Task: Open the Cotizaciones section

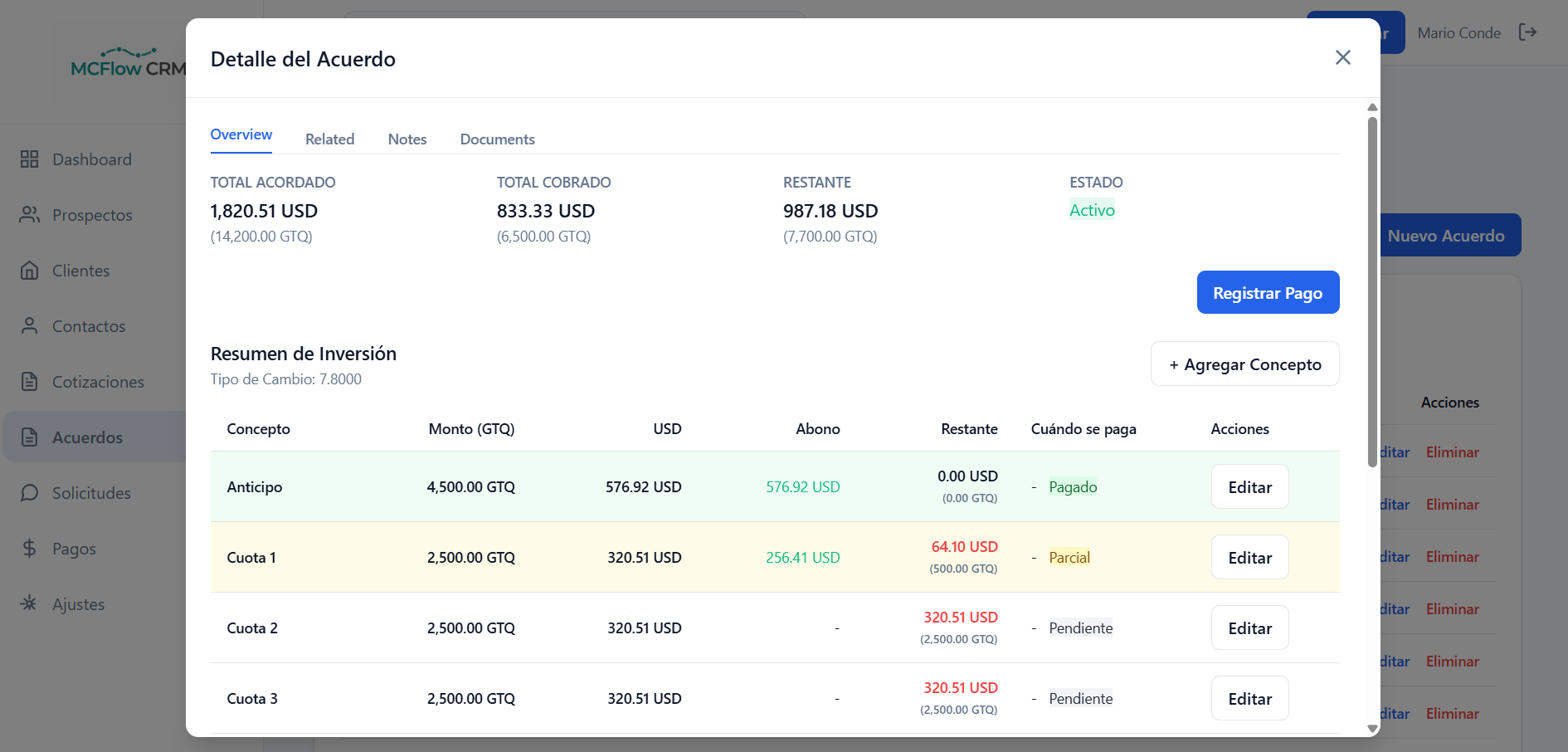Action: click(98, 381)
